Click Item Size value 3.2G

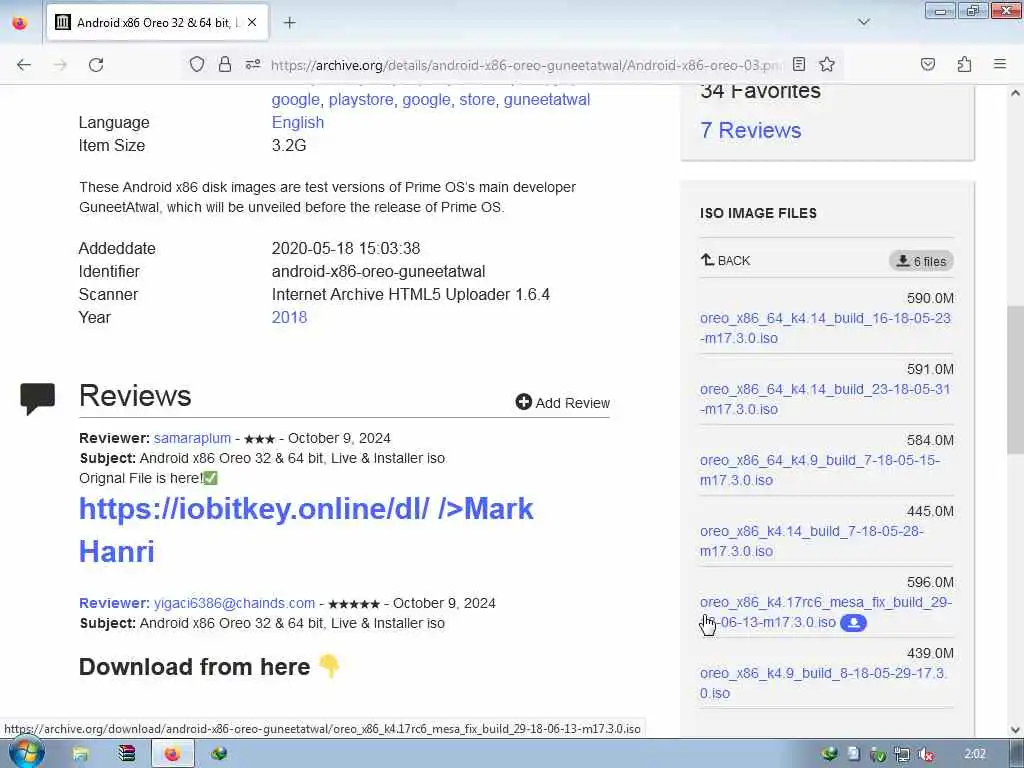289,145
